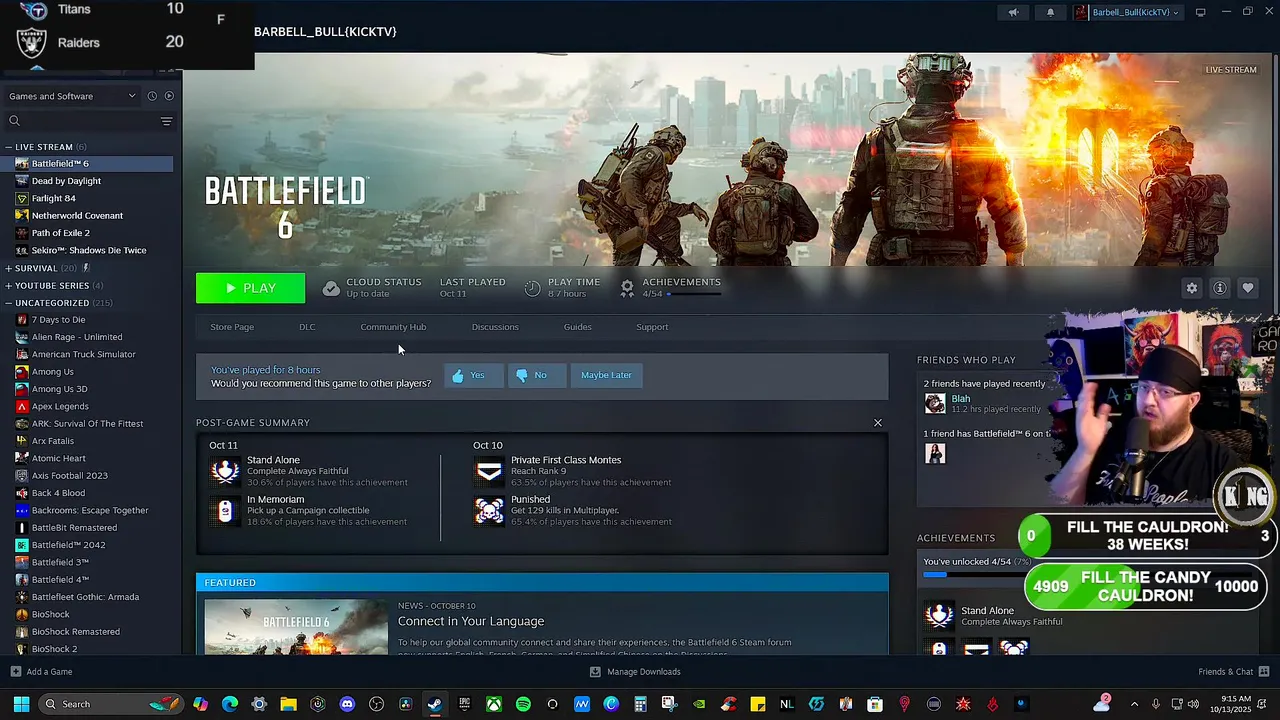Open Discord from the taskbar
Viewport: 1280px width, 720px height.
(x=347, y=704)
